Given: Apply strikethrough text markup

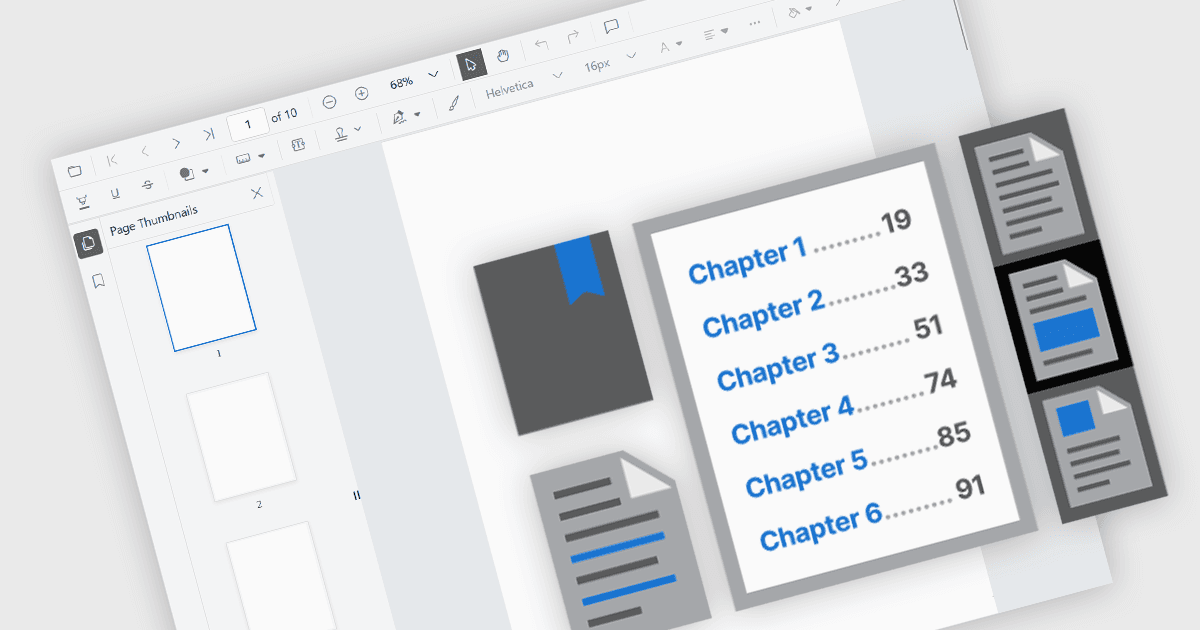Looking at the screenshot, I should click(x=147, y=185).
